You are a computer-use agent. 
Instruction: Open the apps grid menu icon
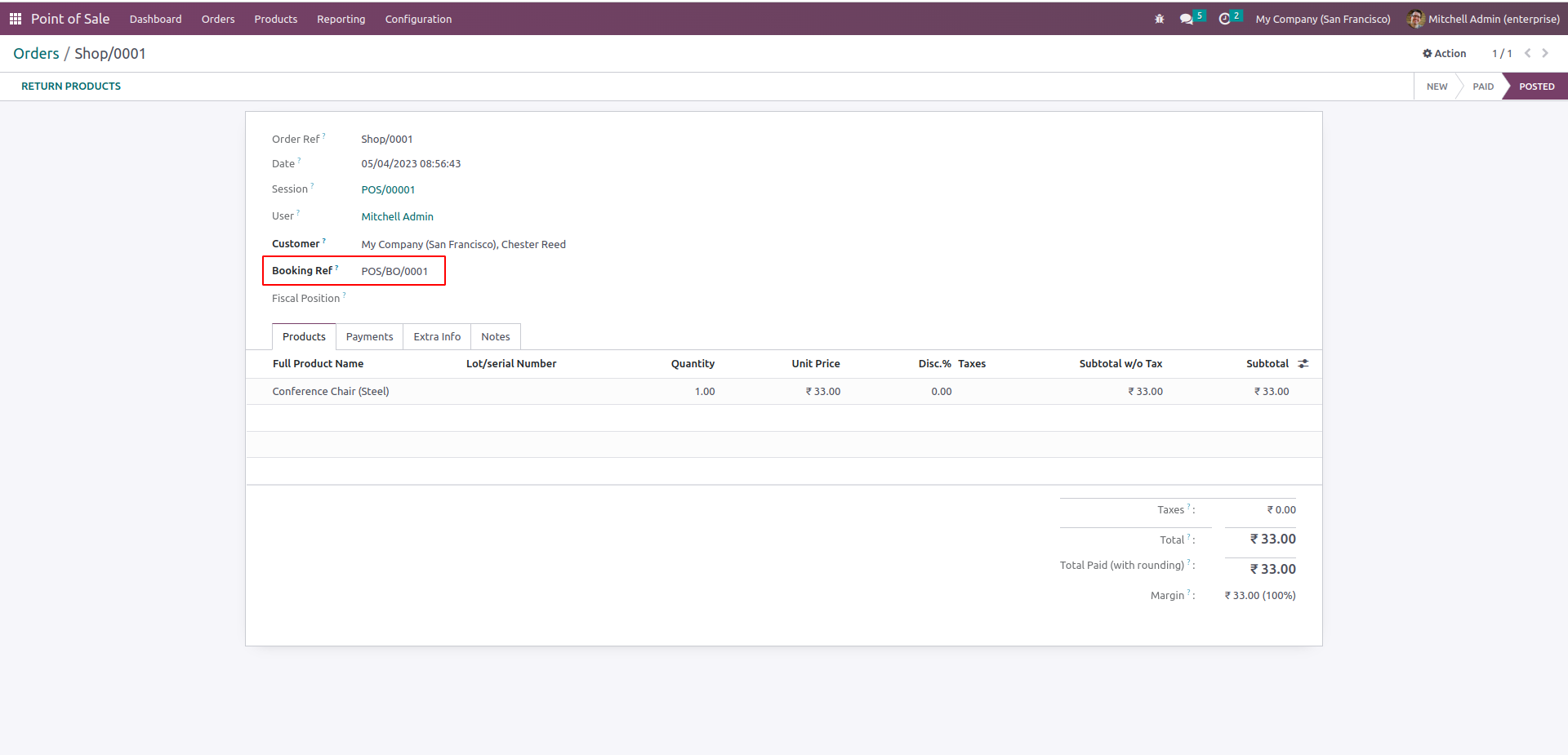click(x=16, y=19)
